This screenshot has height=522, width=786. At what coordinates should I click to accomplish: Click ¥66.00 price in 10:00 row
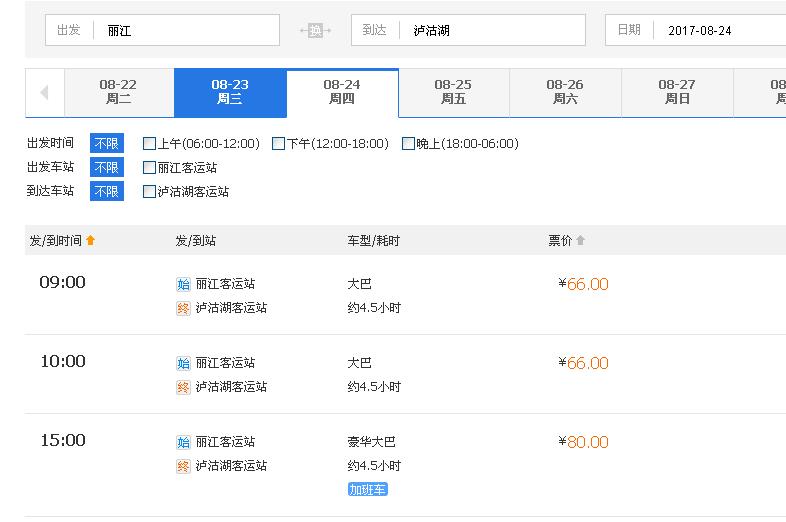583,363
